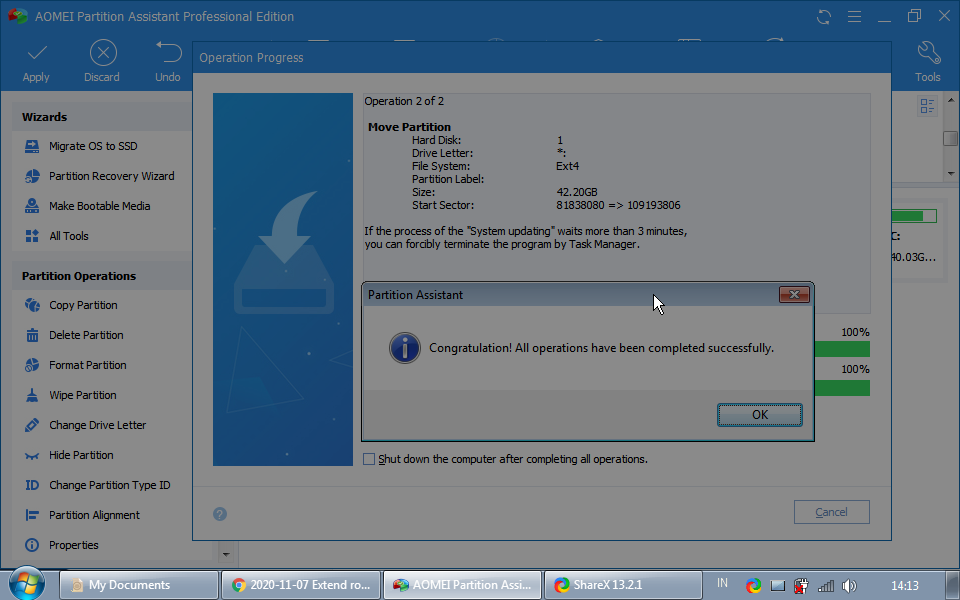Click the information icon in the message dialog
This screenshot has height=600, width=960.
pos(405,348)
